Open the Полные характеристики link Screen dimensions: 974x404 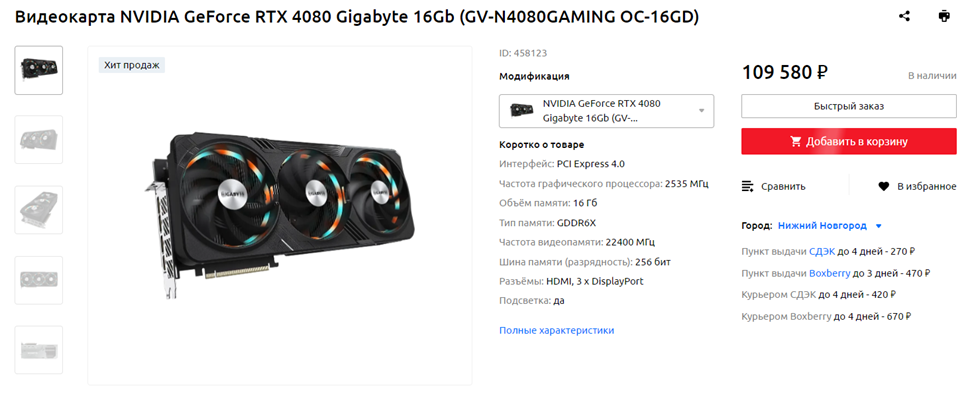[x=557, y=330]
